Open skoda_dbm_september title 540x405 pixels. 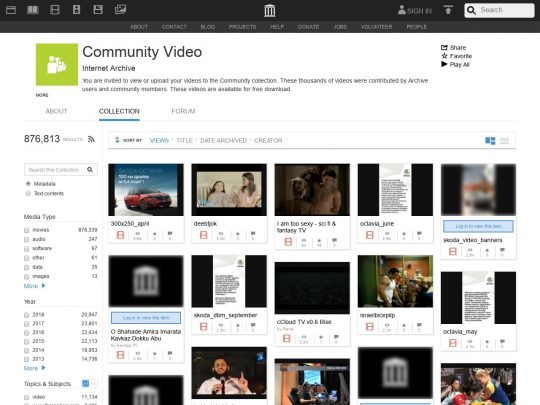point(225,315)
